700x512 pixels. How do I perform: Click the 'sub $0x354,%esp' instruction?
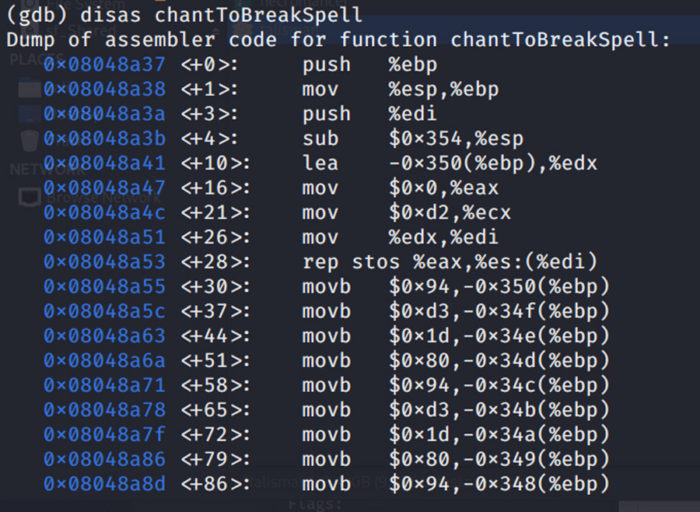pos(413,138)
